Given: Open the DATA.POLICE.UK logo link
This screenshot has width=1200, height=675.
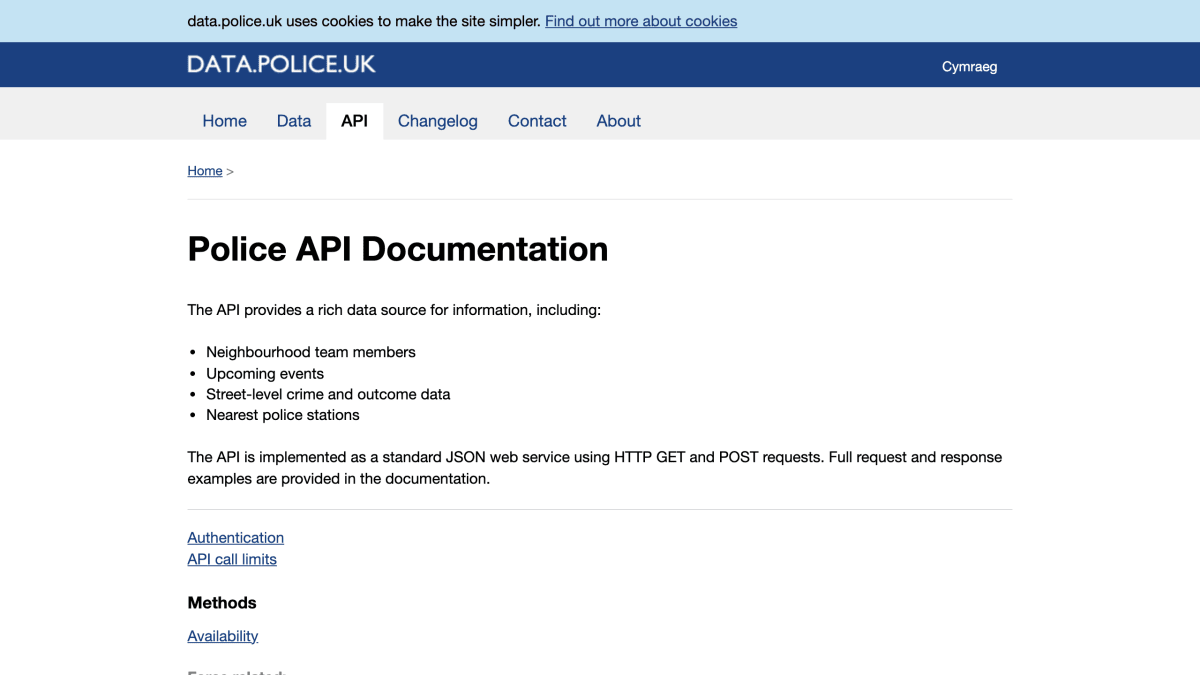Looking at the screenshot, I should (x=281, y=64).
